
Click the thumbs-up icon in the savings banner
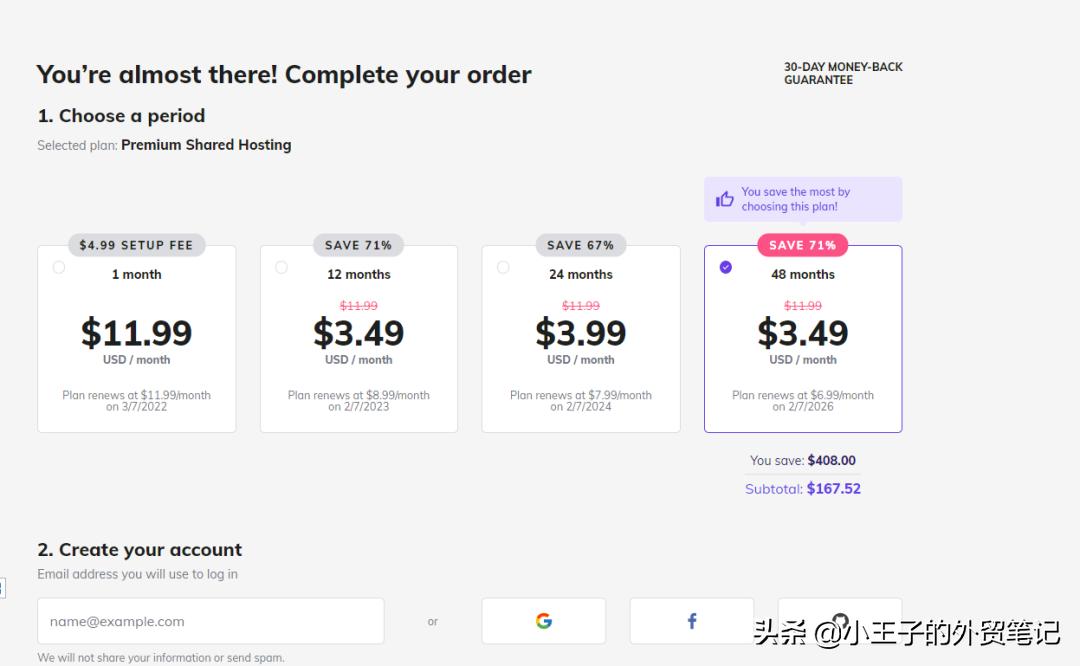coord(725,198)
